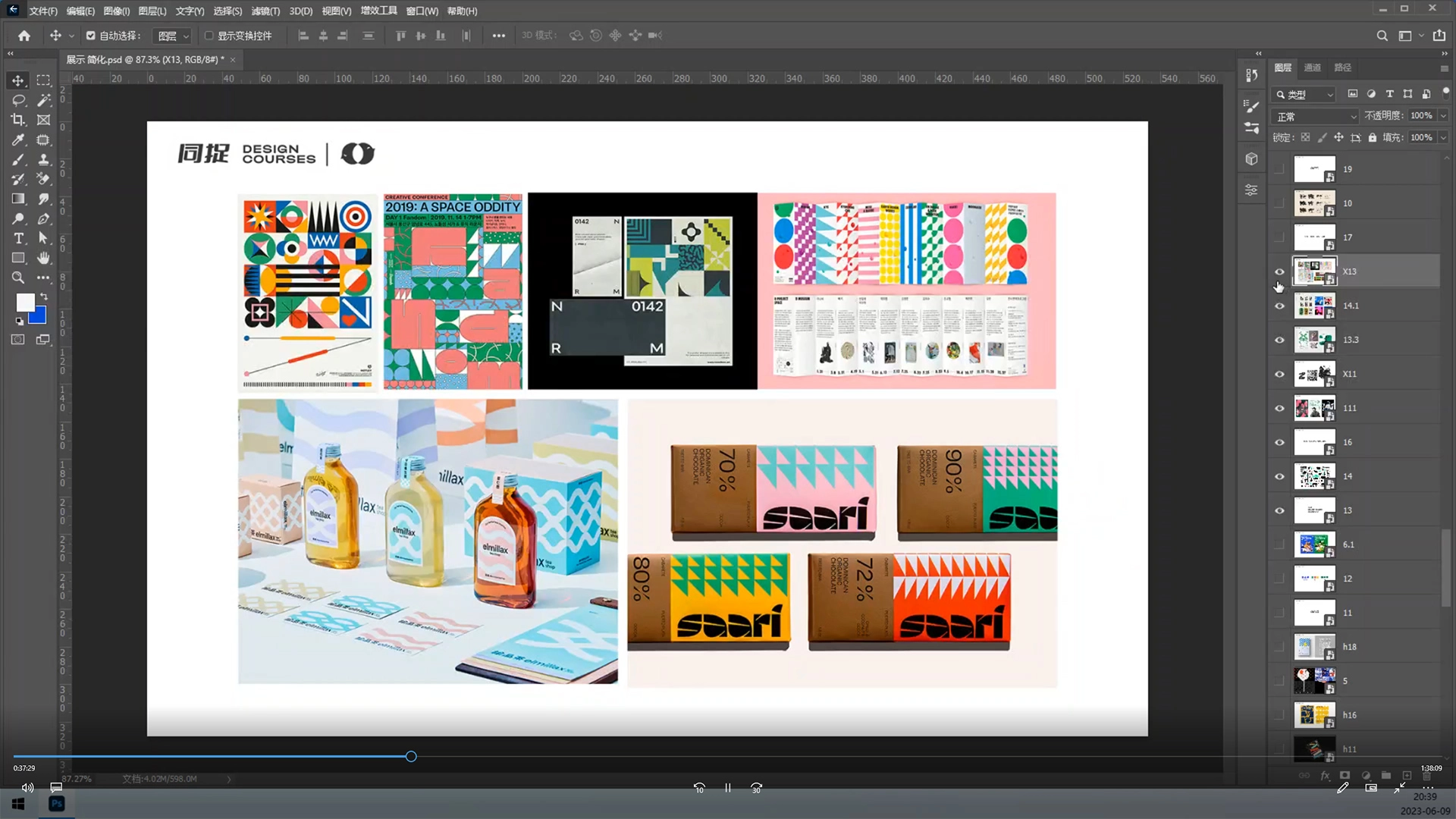
Task: Open the blend mode dropdown (正常)
Action: 1316,117
